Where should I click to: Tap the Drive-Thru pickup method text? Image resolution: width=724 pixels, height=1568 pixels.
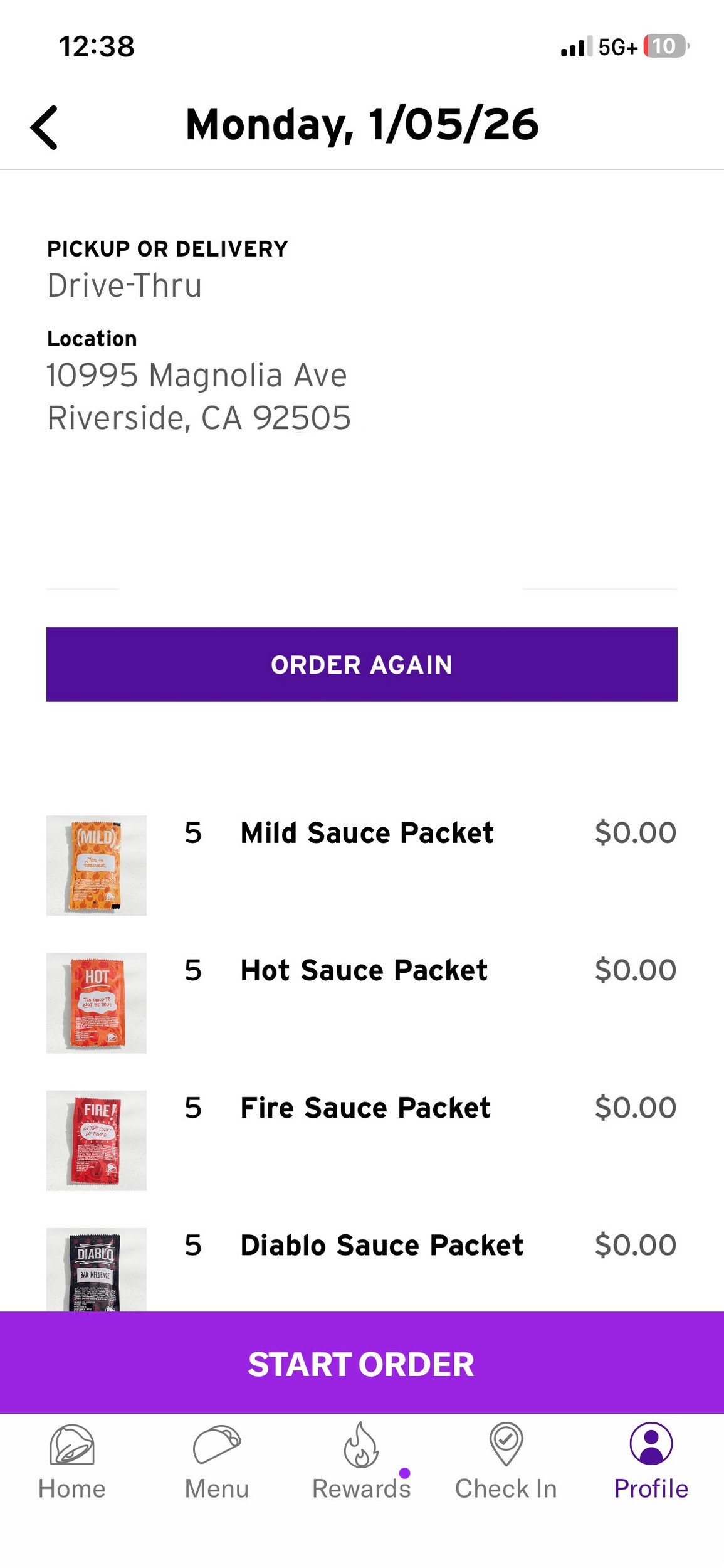[125, 286]
